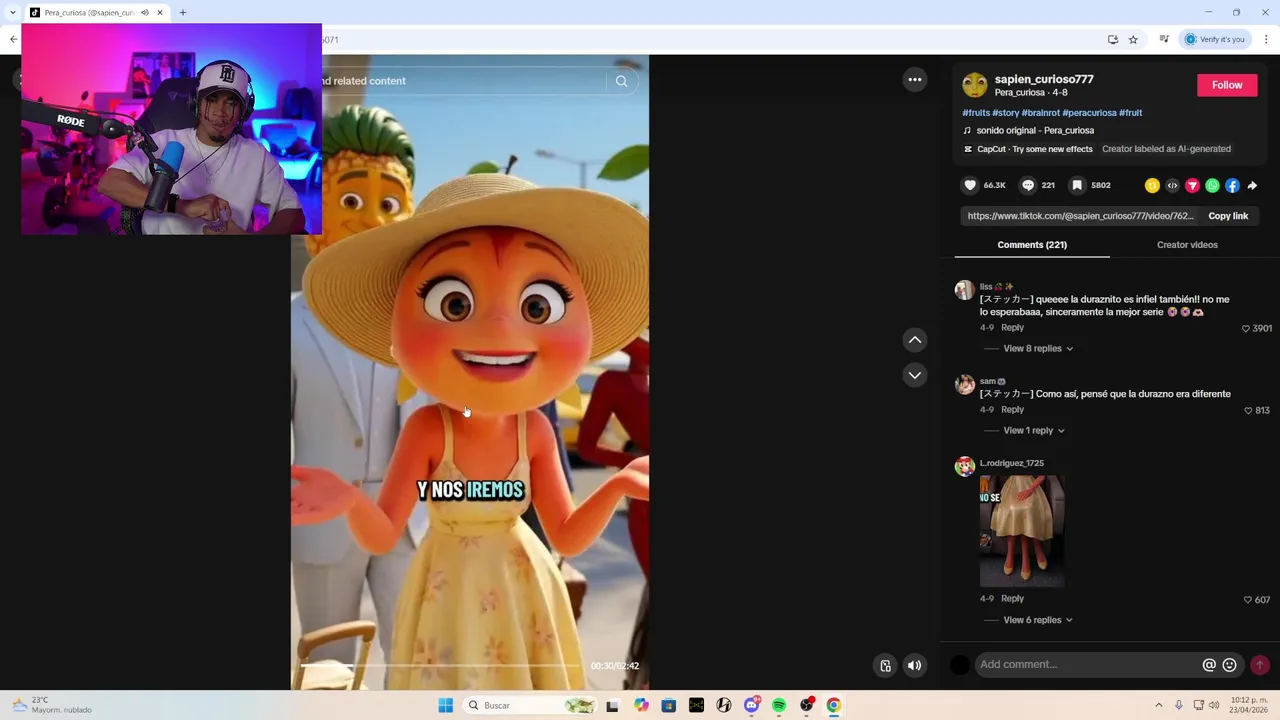Click the search magnifier icon on video
This screenshot has height=720, width=1280.
click(x=622, y=81)
